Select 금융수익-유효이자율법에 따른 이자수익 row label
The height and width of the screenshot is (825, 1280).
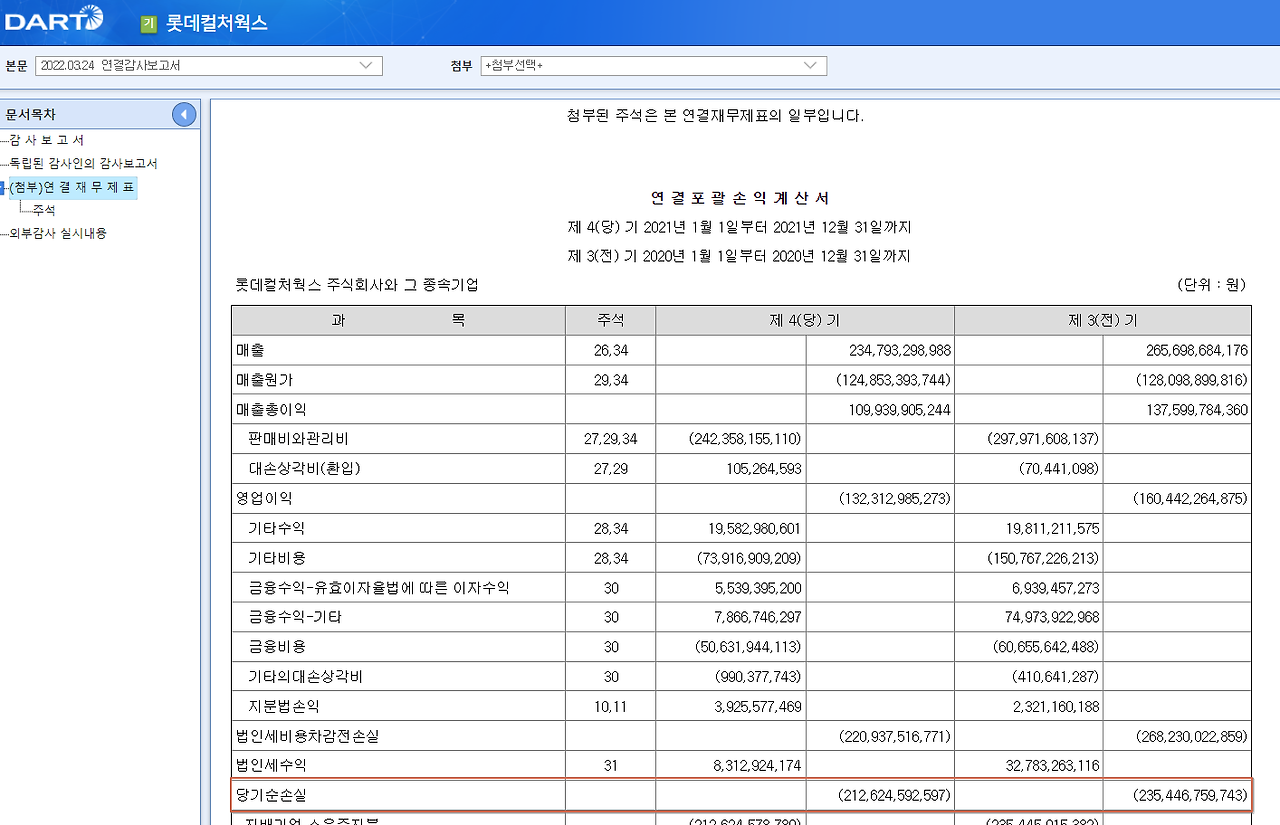coord(379,587)
